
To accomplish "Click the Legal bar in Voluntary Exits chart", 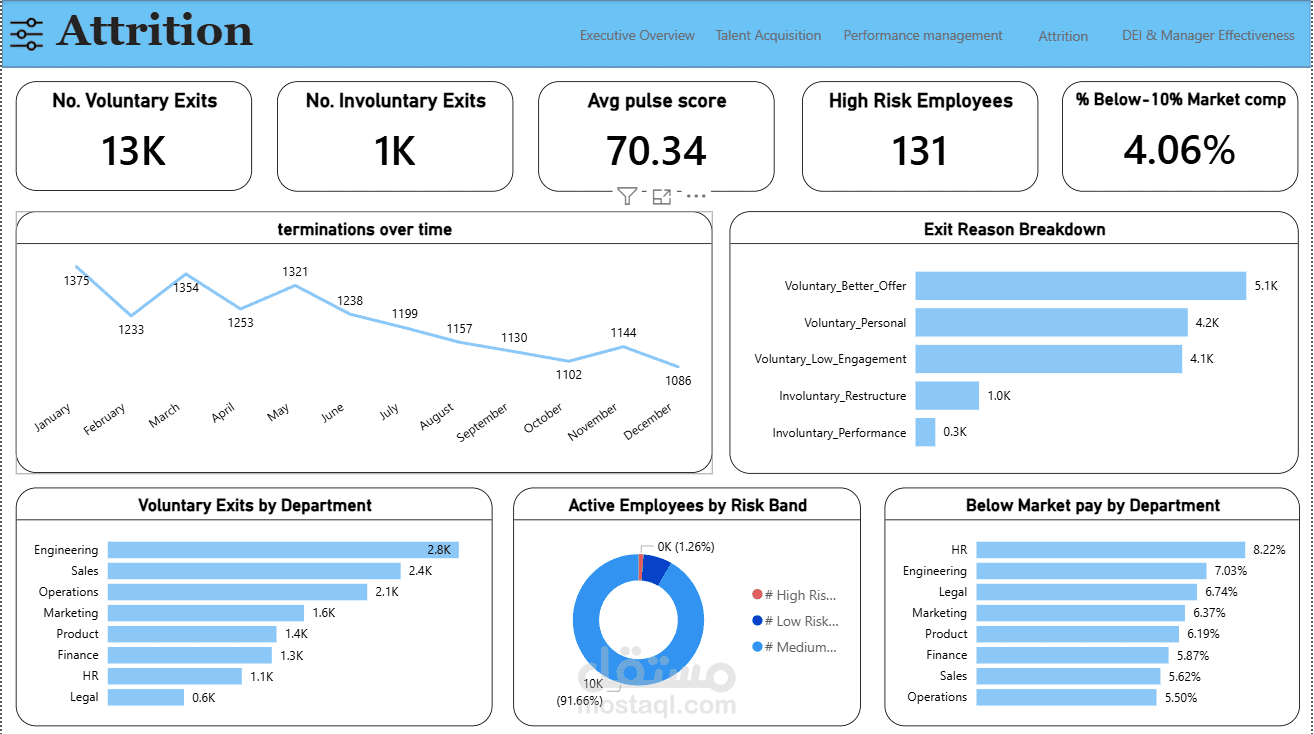I will coord(146,697).
